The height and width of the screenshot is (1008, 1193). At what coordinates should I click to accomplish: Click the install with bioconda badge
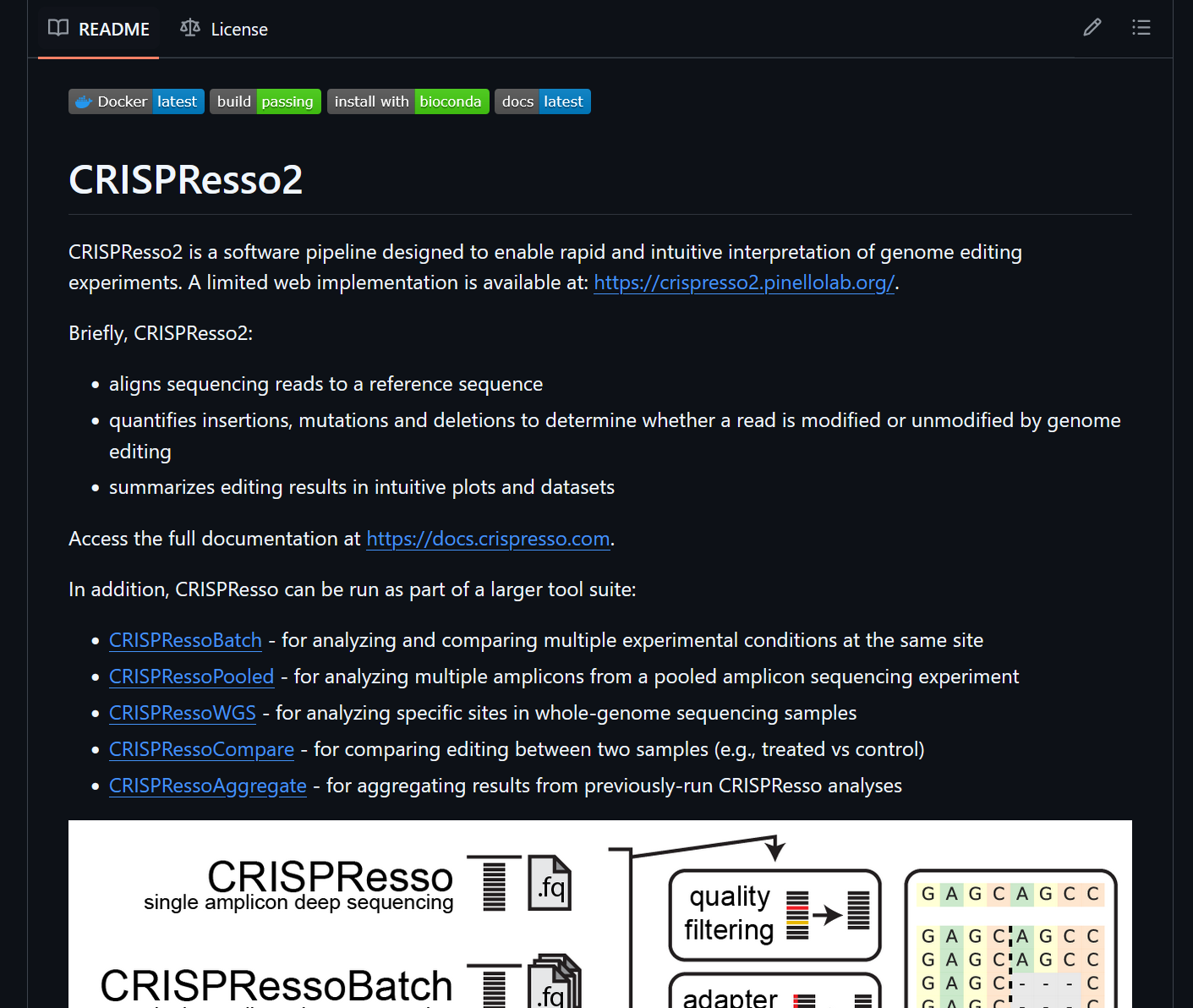pos(408,101)
